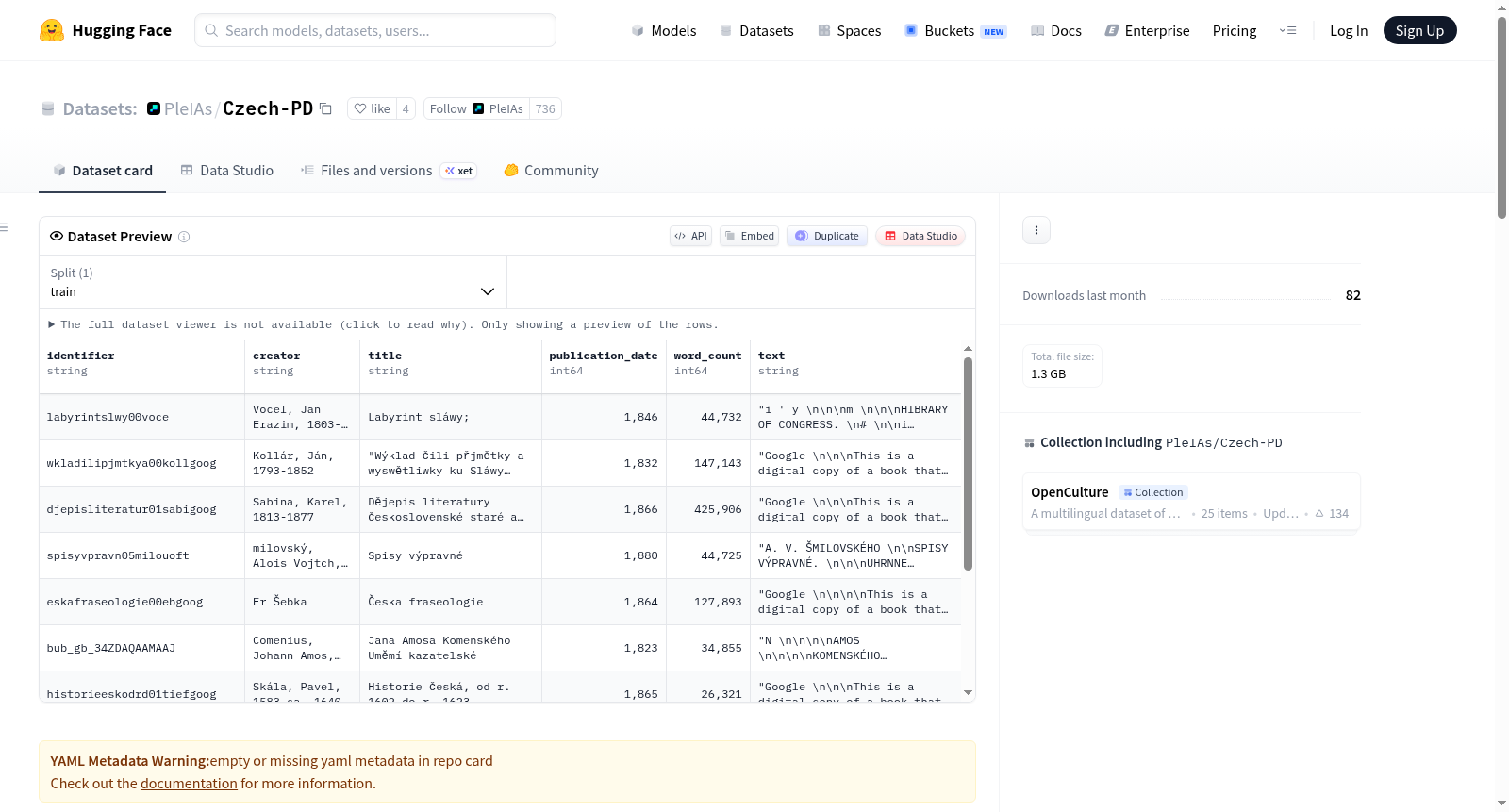Image resolution: width=1509 pixels, height=812 pixels.
Task: Click the PleIAs organization avatar in title
Action: 154,108
